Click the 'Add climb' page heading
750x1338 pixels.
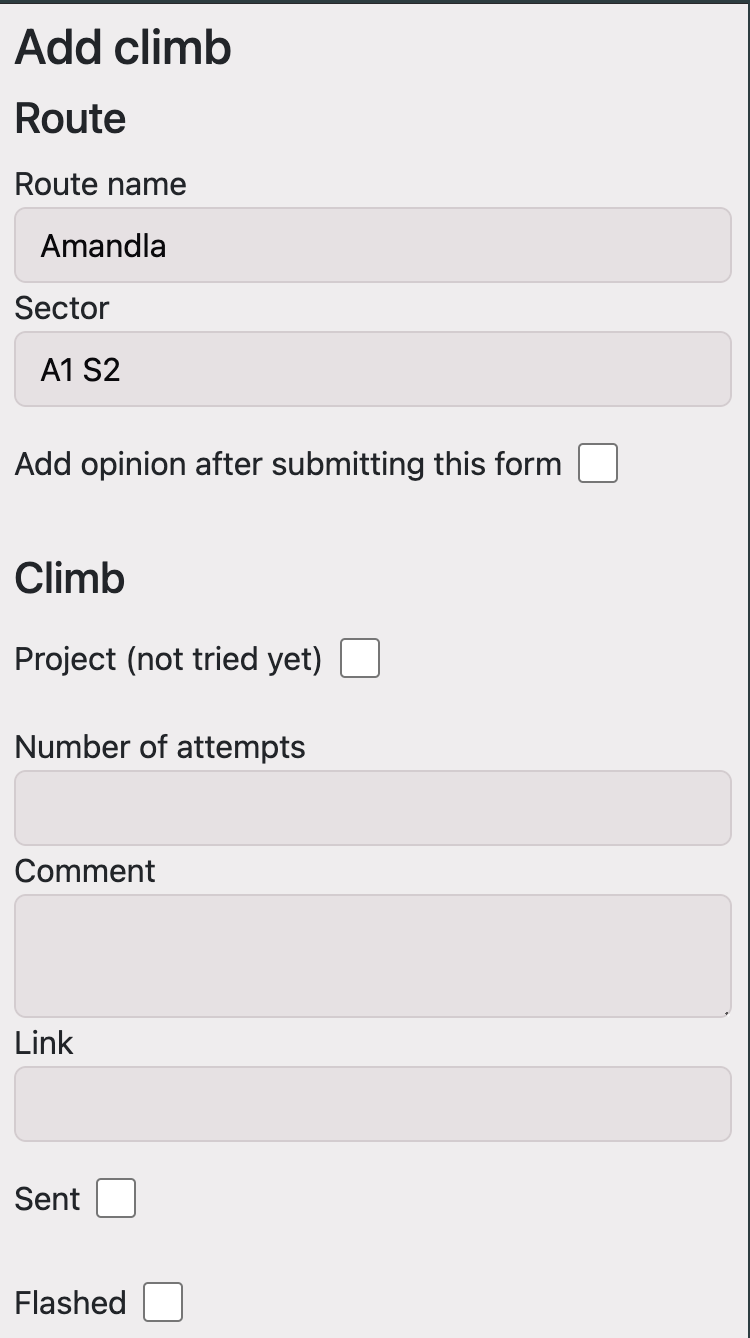click(x=122, y=47)
